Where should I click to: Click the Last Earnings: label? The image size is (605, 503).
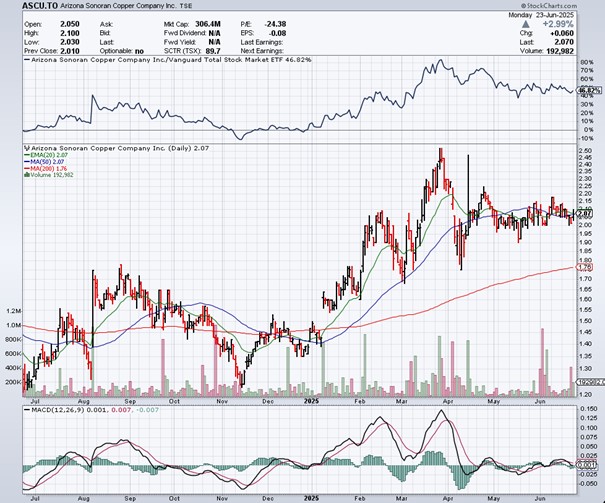[x=262, y=42]
